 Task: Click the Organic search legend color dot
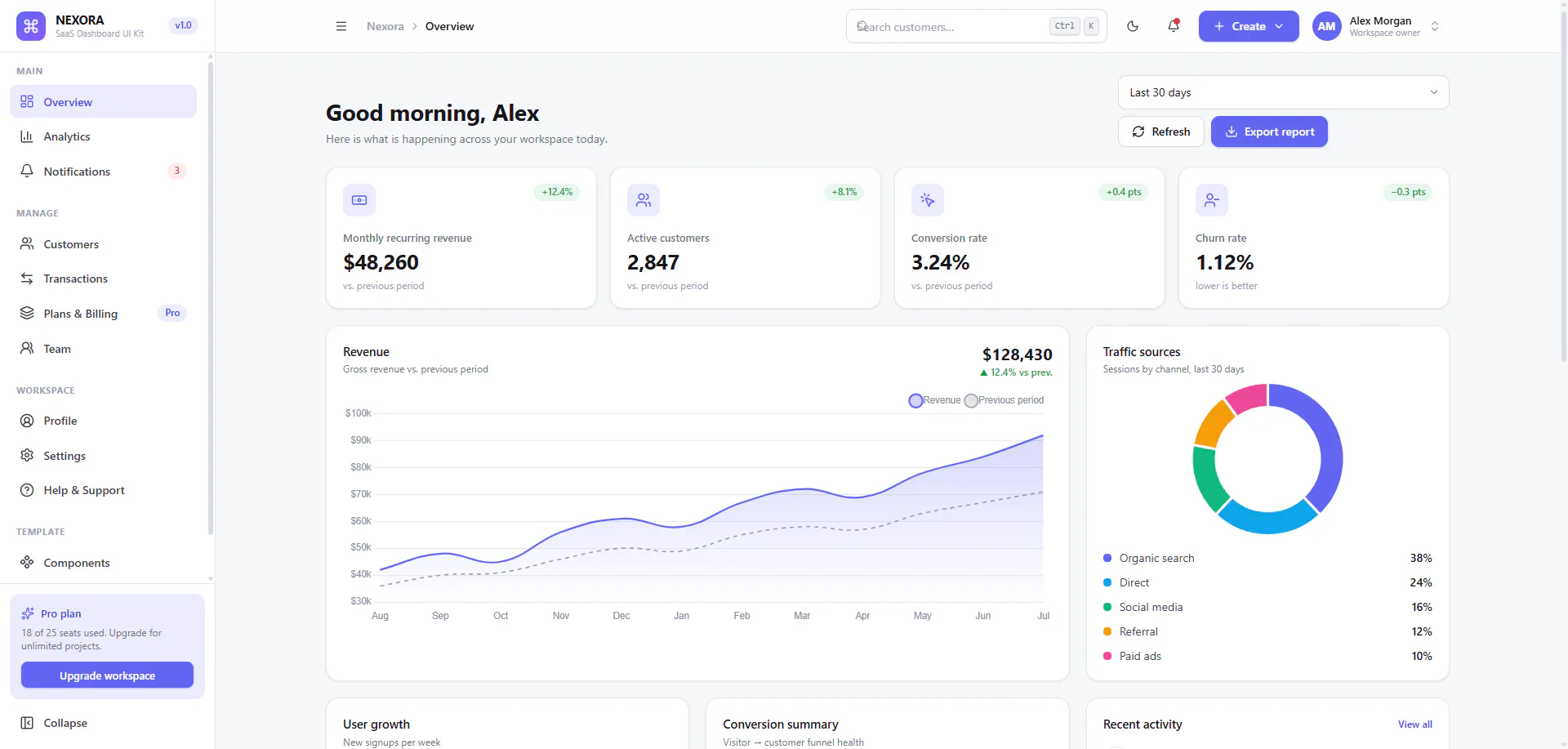[x=1107, y=558]
